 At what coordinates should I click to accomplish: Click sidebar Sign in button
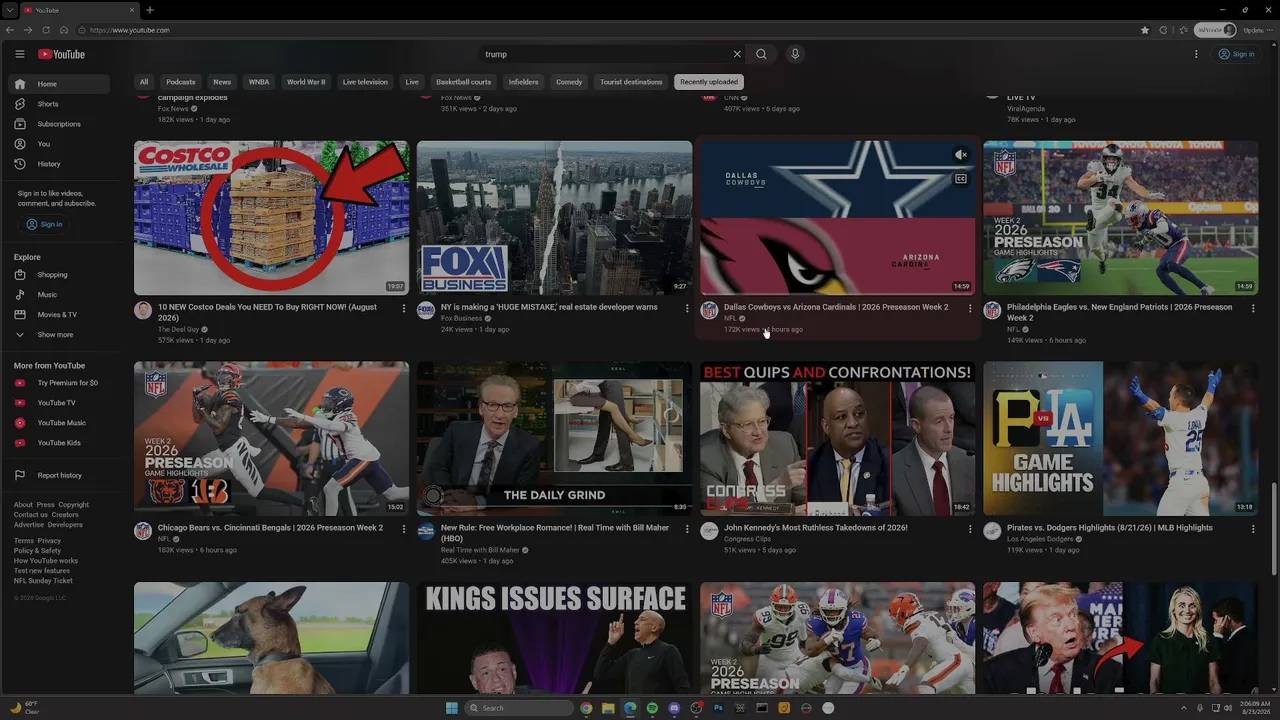(x=44, y=224)
